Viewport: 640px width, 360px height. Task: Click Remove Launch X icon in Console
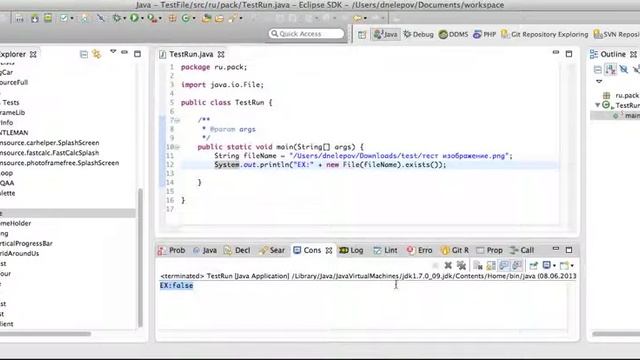click(448, 266)
